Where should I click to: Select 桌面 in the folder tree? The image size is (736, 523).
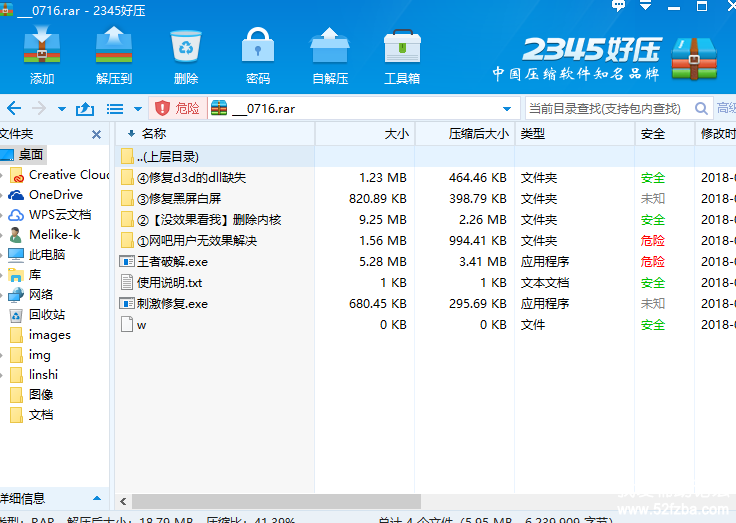[x=23, y=154]
